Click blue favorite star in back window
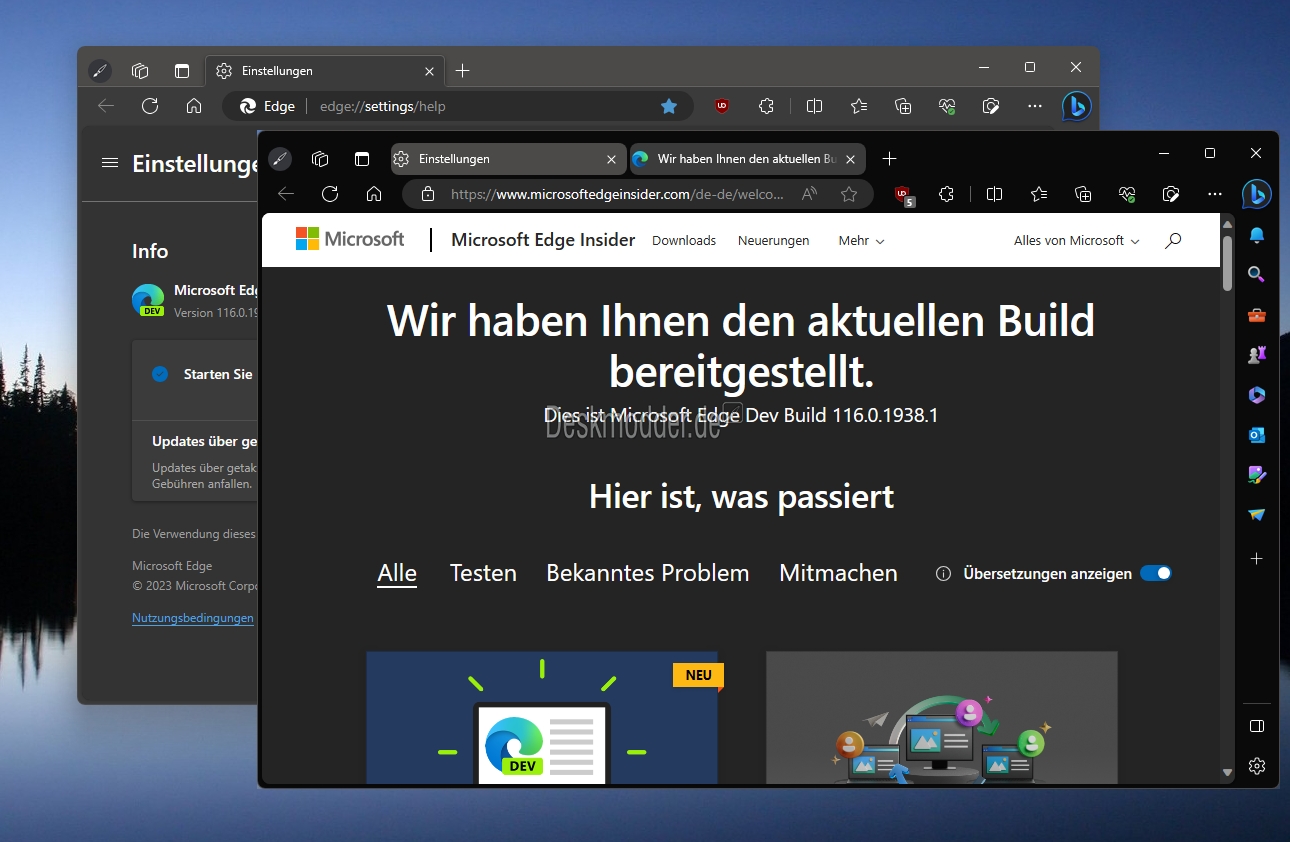The image size is (1290, 842). [669, 106]
